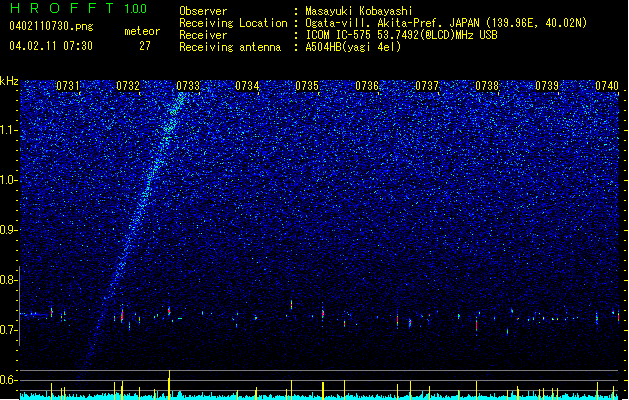This screenshot has width=629, height=400.
Task: Click observer name Masayuki Kobayashi
Action: tap(359, 11)
